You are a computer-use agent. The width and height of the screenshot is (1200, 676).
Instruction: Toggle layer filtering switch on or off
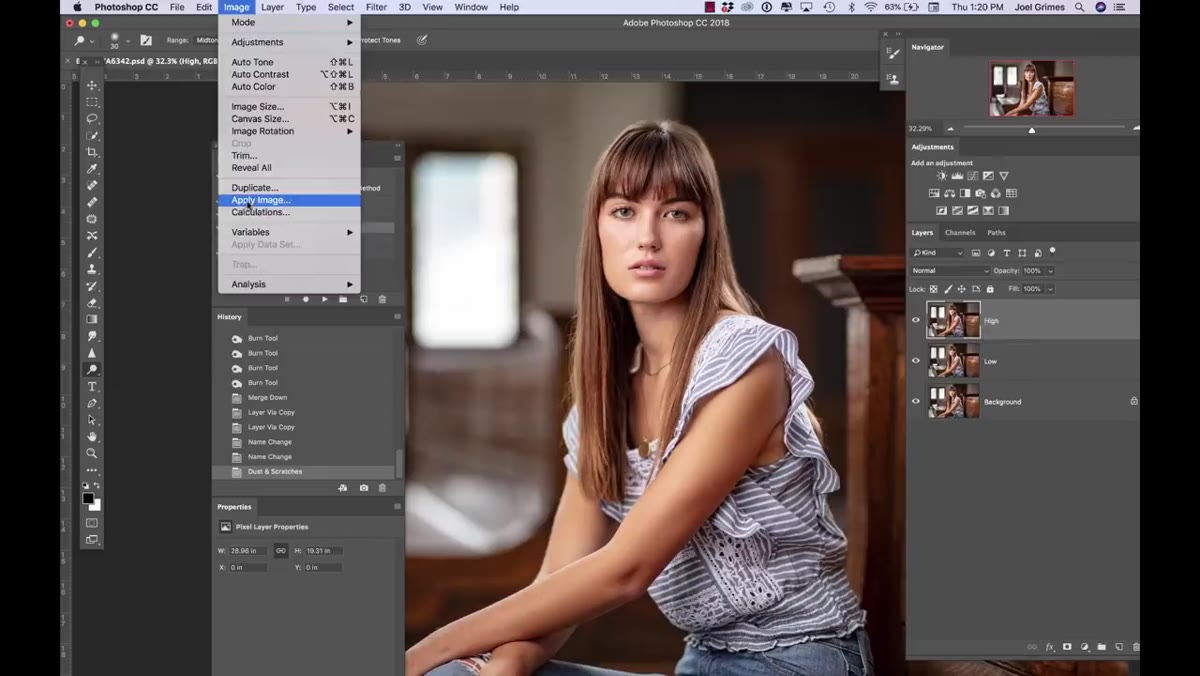tap(1052, 251)
